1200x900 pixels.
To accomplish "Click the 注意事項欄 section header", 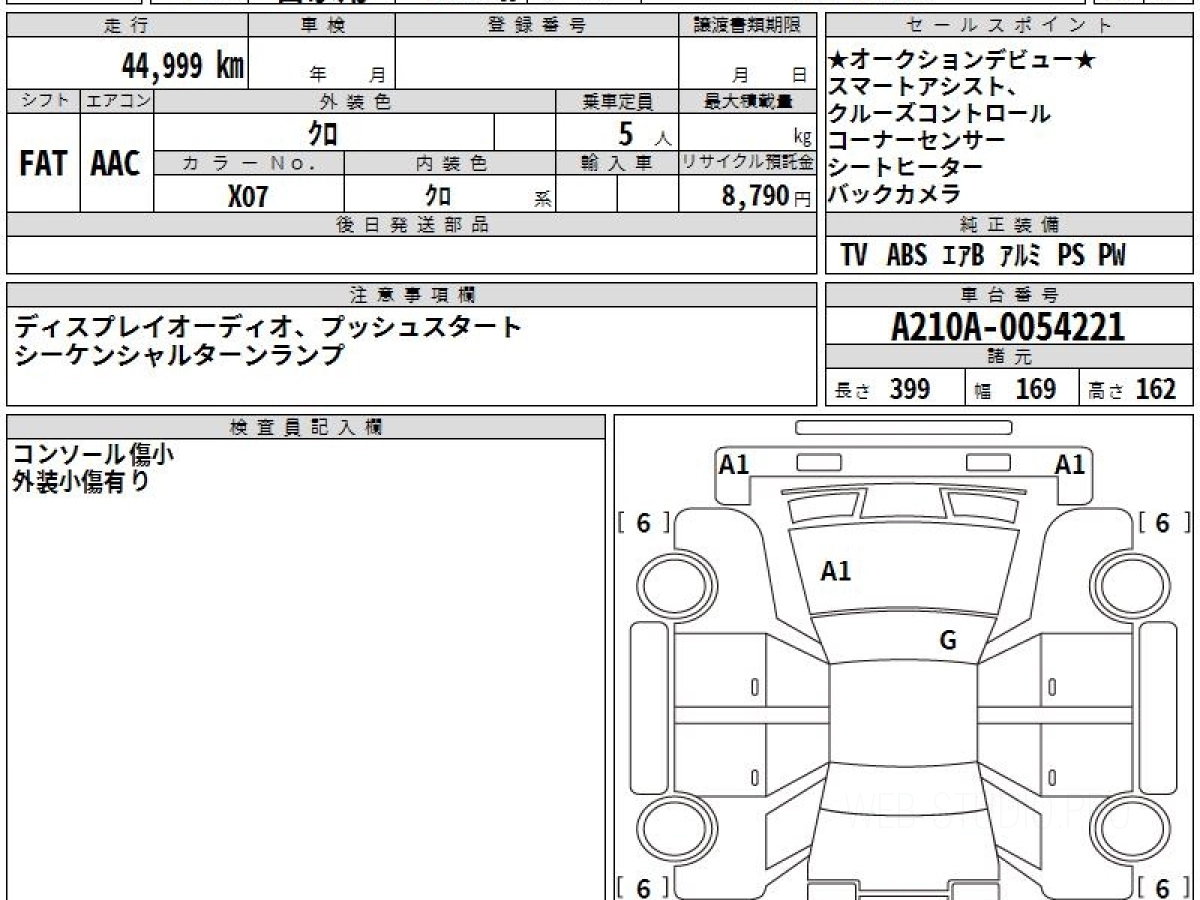I will (412, 295).
